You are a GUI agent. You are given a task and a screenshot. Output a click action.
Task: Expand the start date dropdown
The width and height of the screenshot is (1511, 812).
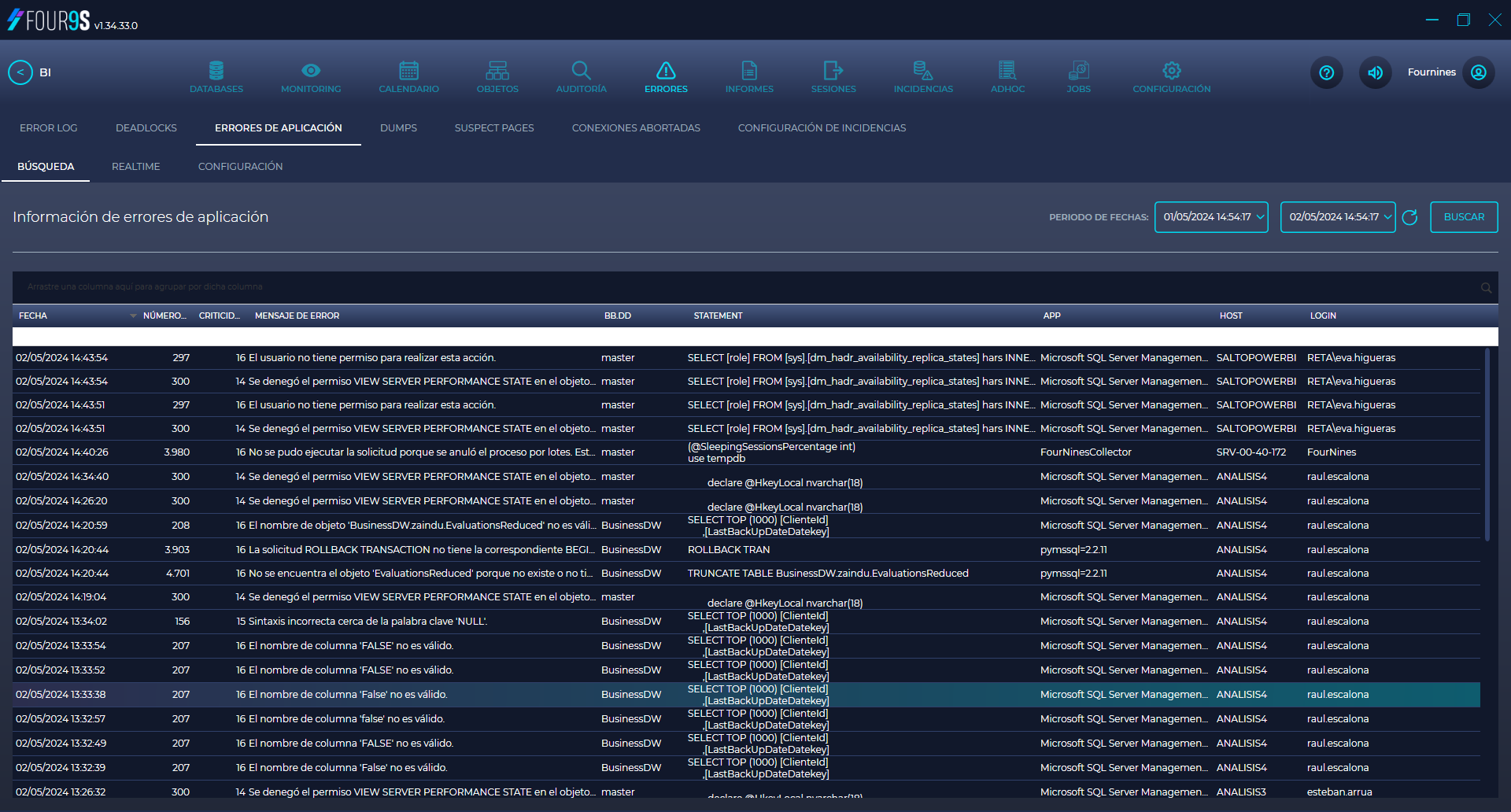click(x=1260, y=217)
